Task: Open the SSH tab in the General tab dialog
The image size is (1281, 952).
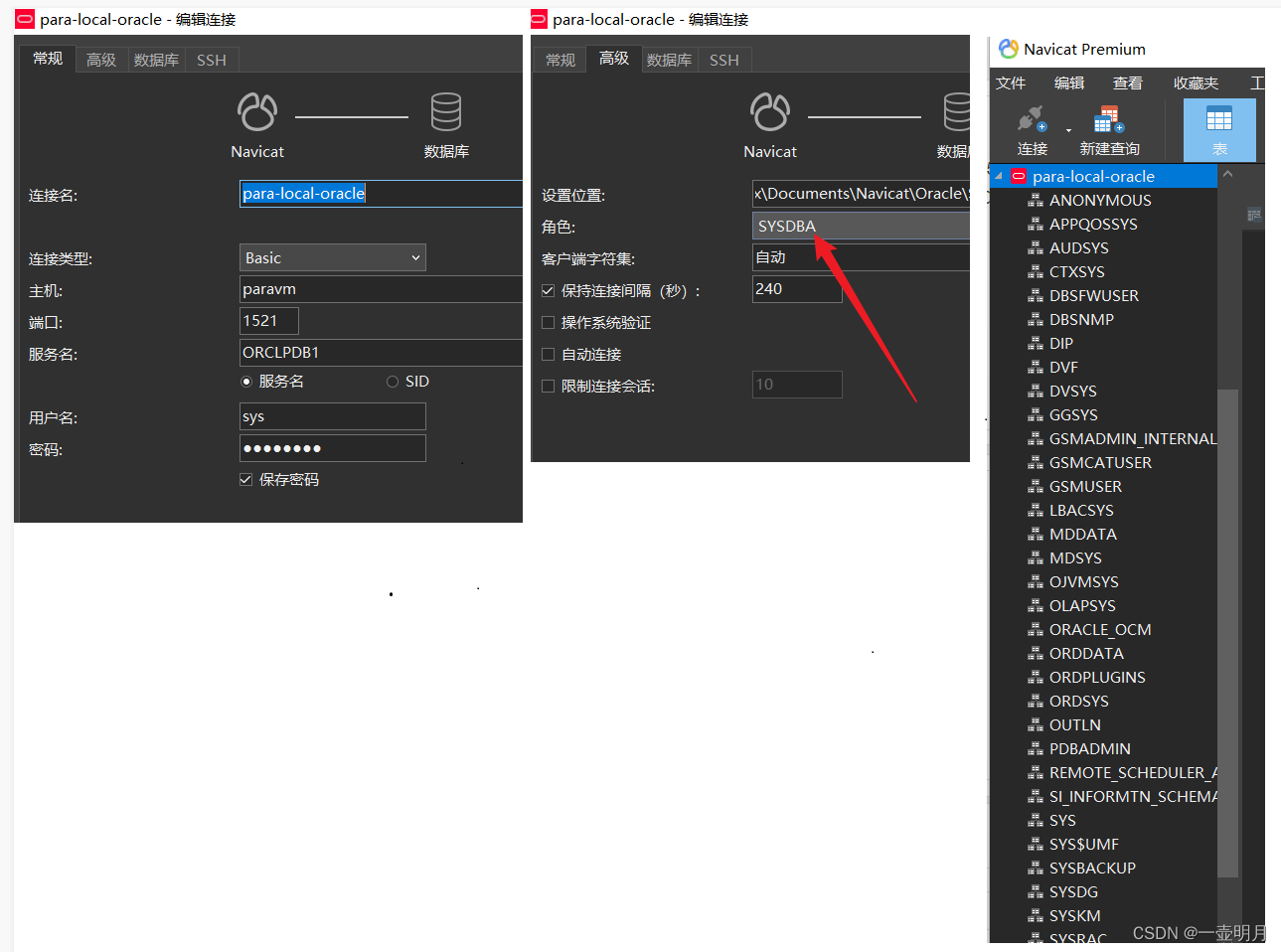Action: tap(212, 60)
